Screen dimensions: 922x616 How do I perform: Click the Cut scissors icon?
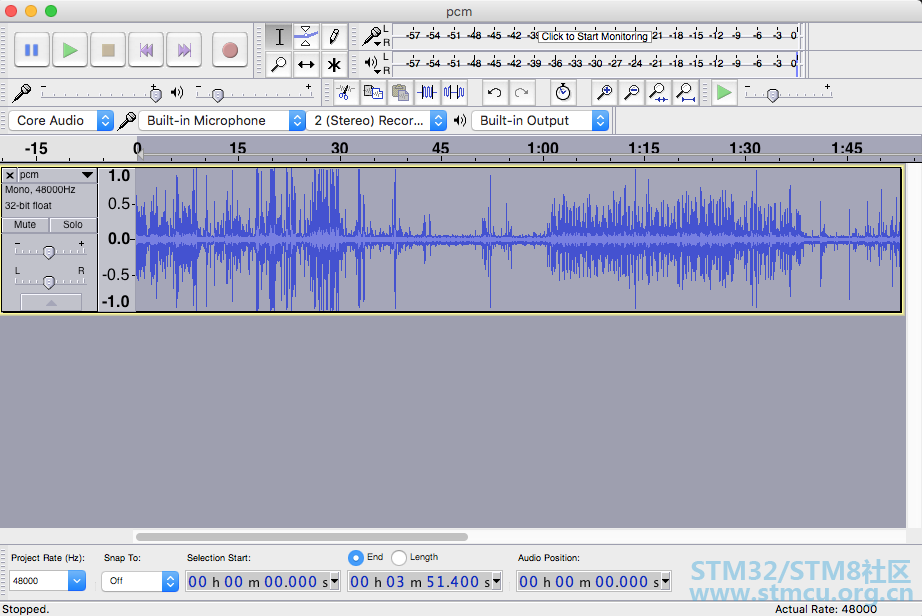[345, 93]
